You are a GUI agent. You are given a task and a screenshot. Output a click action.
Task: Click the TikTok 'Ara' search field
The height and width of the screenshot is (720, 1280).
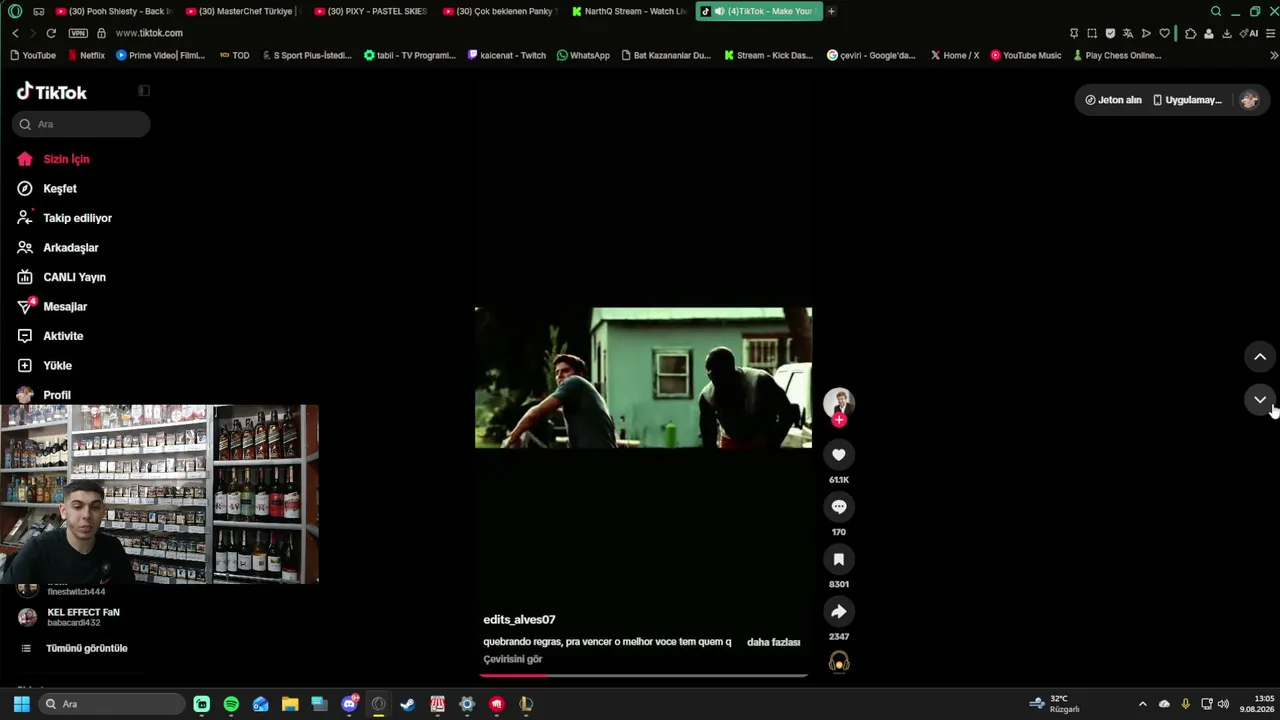pos(81,124)
